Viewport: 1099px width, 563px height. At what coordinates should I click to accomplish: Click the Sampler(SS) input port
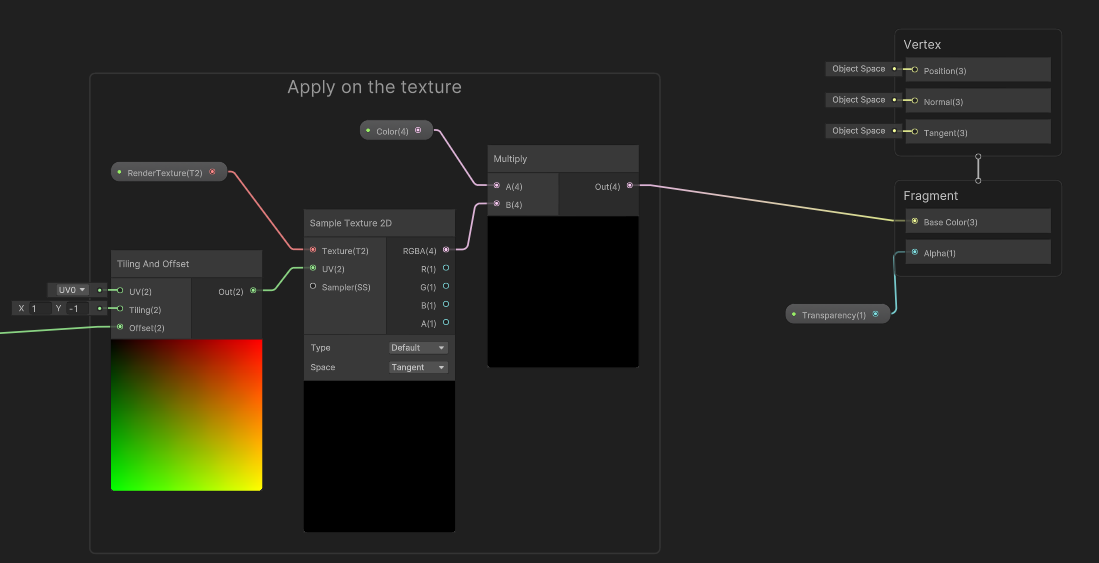point(313,286)
